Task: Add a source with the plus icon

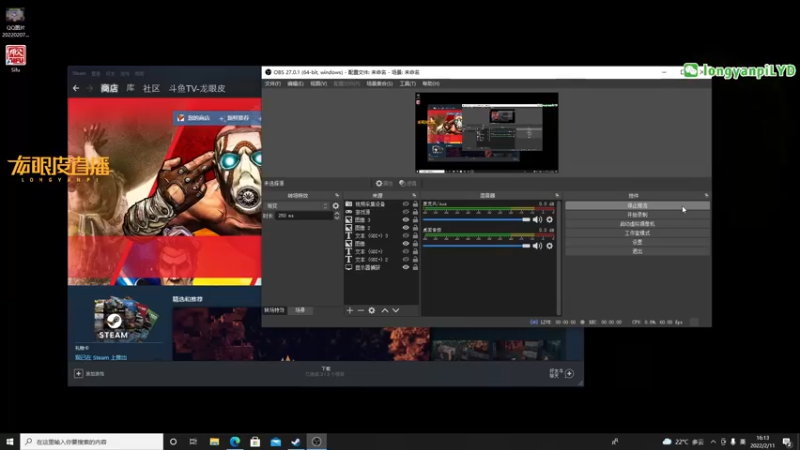Action: point(349,310)
